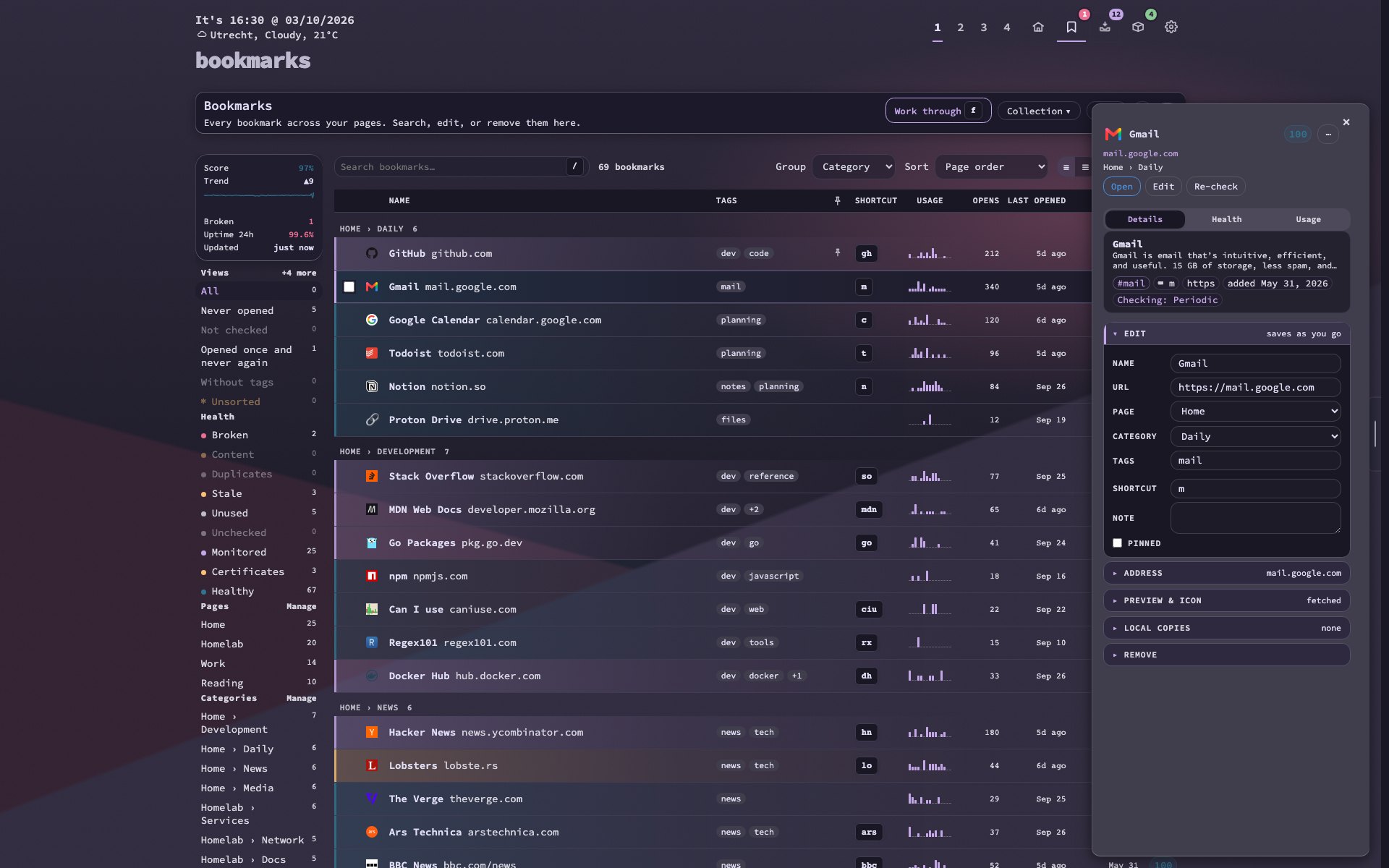Open the PAGE Home select in edit form
The width and height of the screenshot is (1389, 868).
click(x=1255, y=411)
